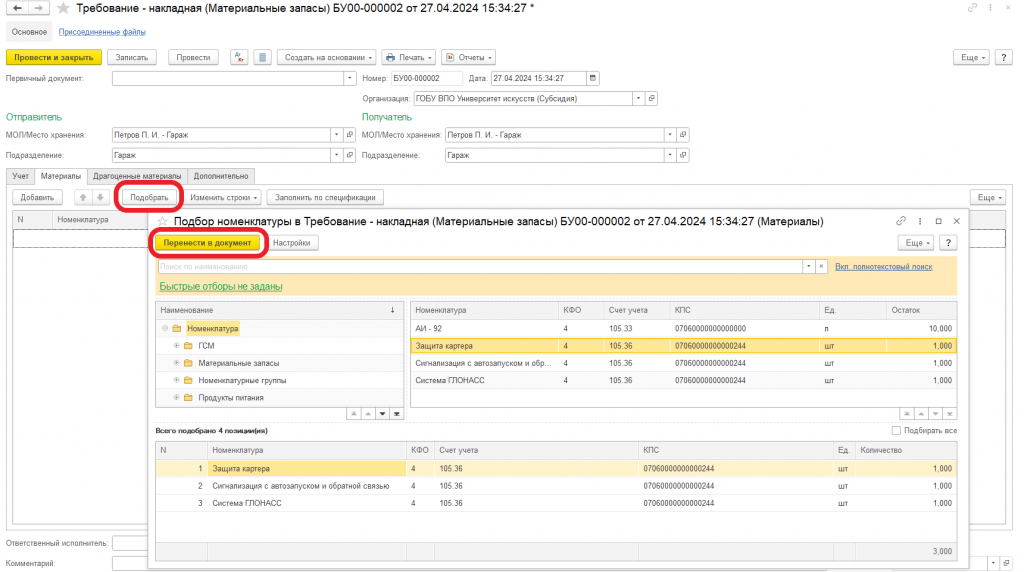This screenshot has height=572, width=1024.
Task: Click into Поиск по наименованию search field
Action: point(480,266)
